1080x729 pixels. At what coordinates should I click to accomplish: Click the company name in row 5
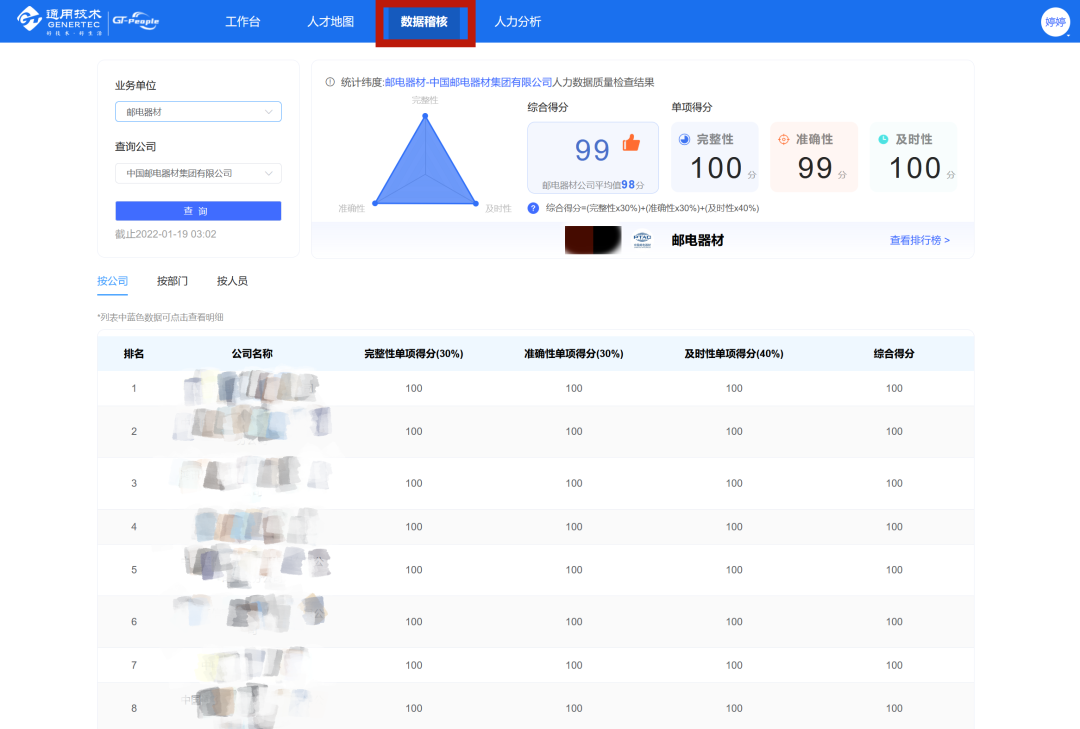point(256,565)
